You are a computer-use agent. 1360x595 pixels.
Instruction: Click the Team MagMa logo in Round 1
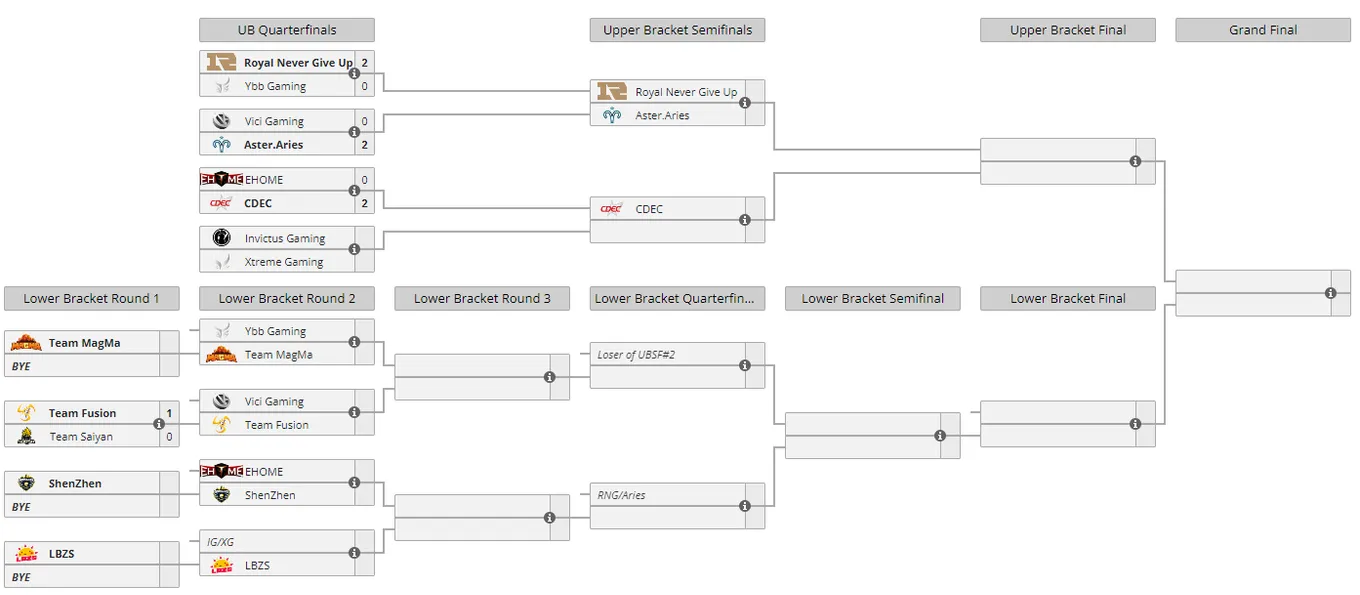click(26, 343)
